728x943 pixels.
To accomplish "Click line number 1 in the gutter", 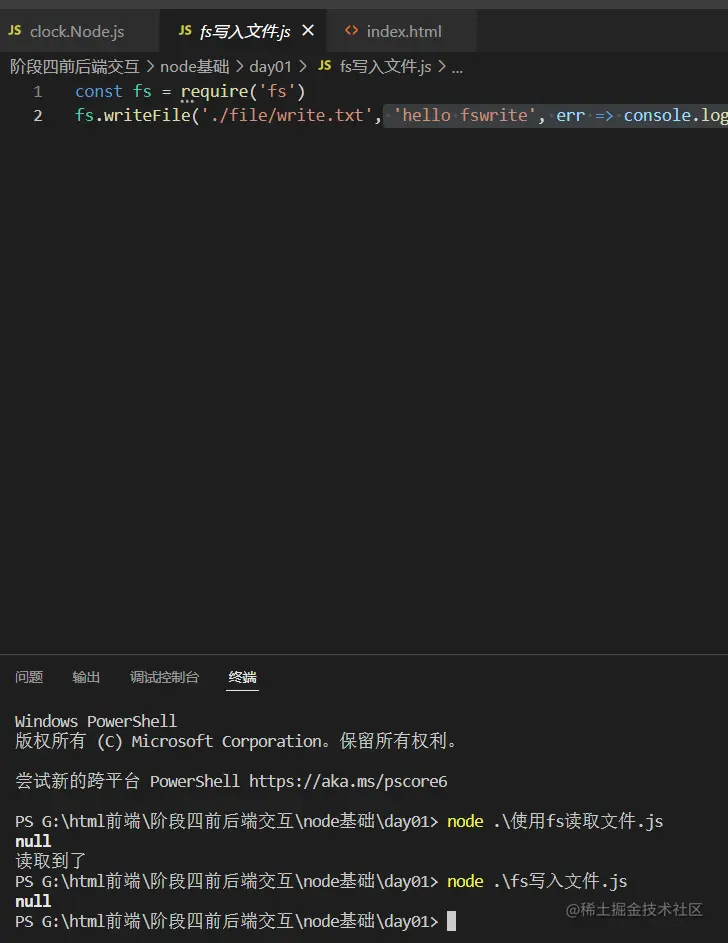I will click(x=38, y=91).
